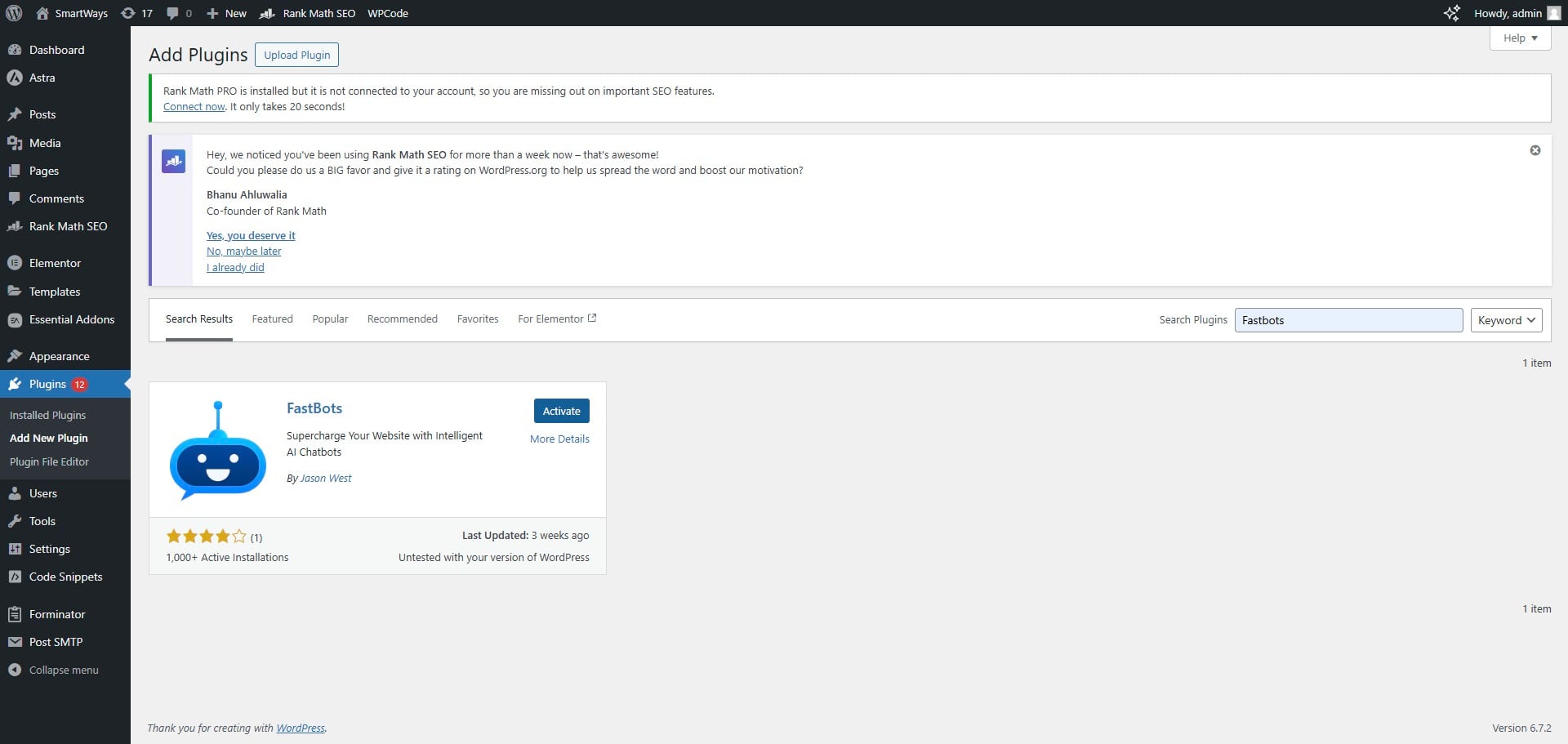This screenshot has height=744, width=1568.
Task: Click the WordPress logo in the top bar
Action: click(x=13, y=13)
